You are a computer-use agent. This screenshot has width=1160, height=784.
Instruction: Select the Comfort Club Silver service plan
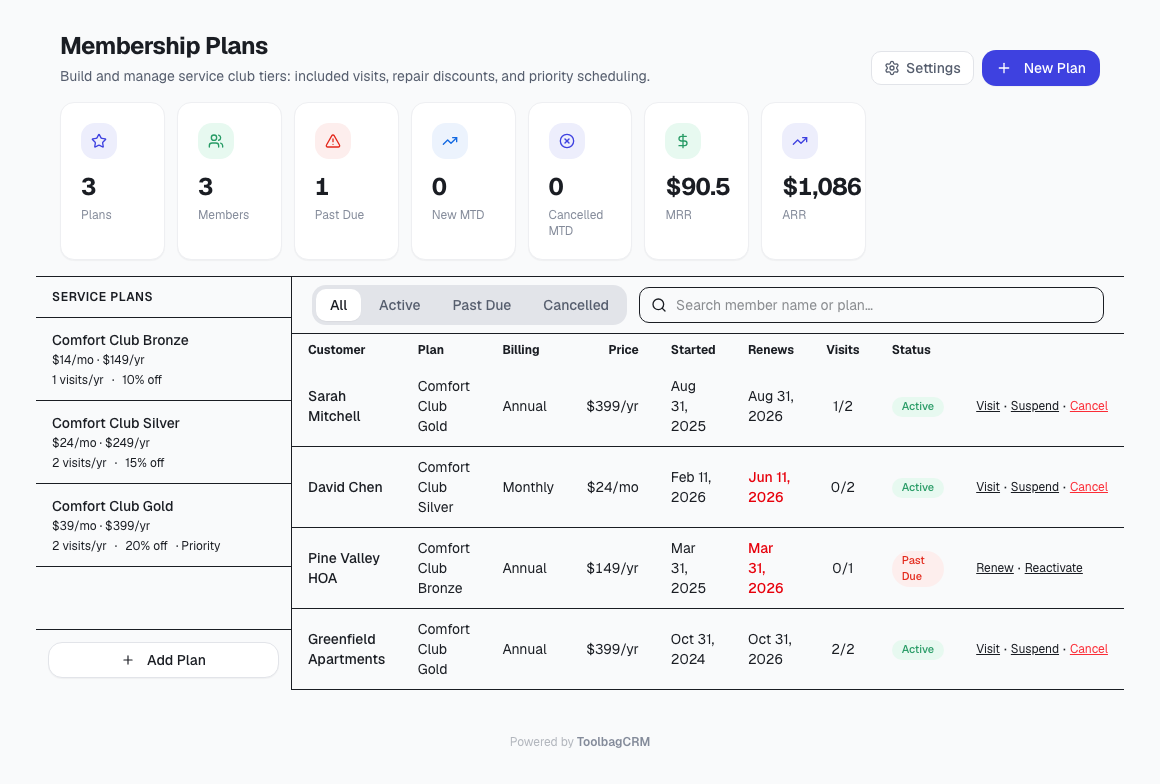[163, 442]
